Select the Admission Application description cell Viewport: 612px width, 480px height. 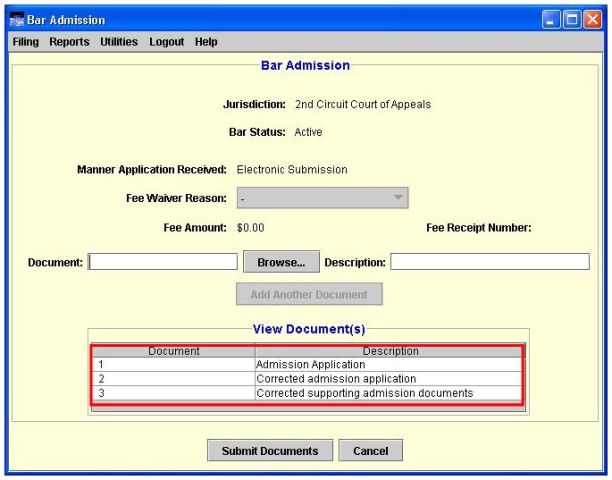(388, 364)
